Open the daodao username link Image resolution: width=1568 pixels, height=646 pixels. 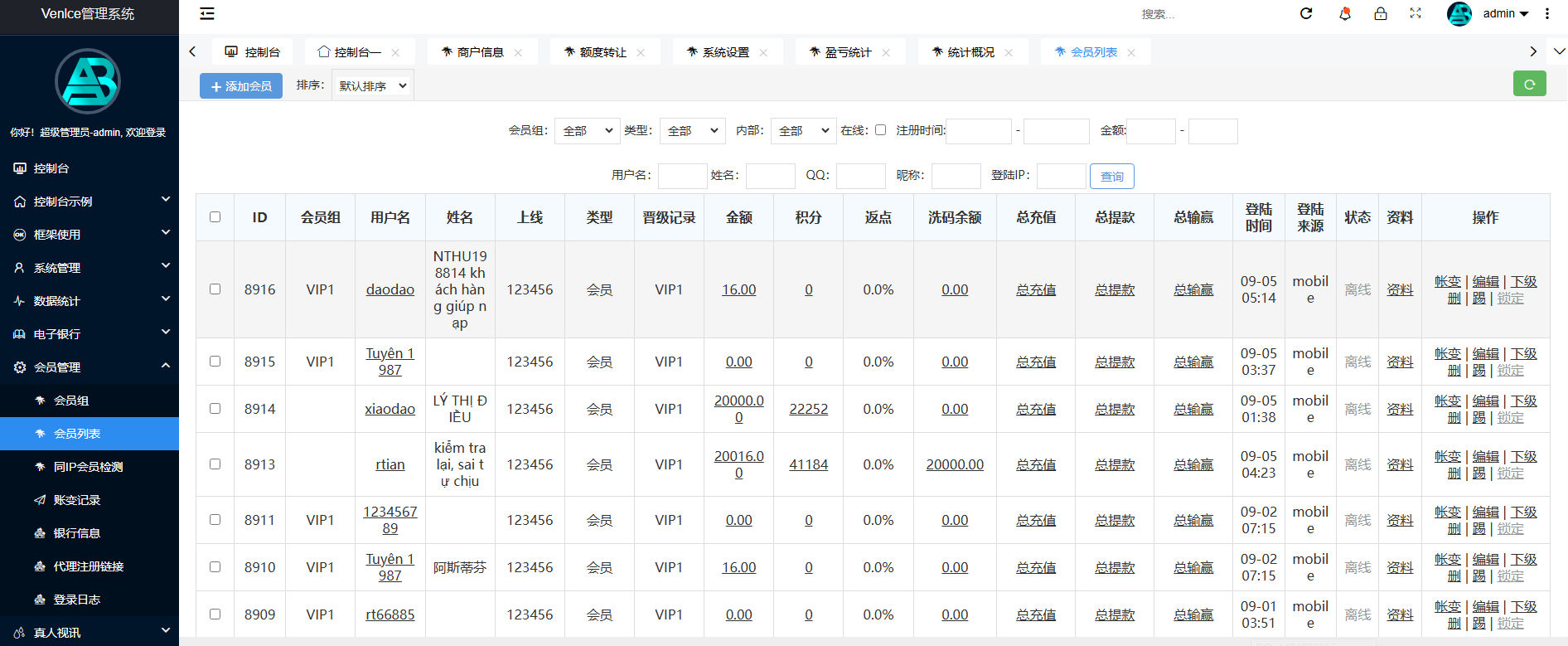click(390, 289)
